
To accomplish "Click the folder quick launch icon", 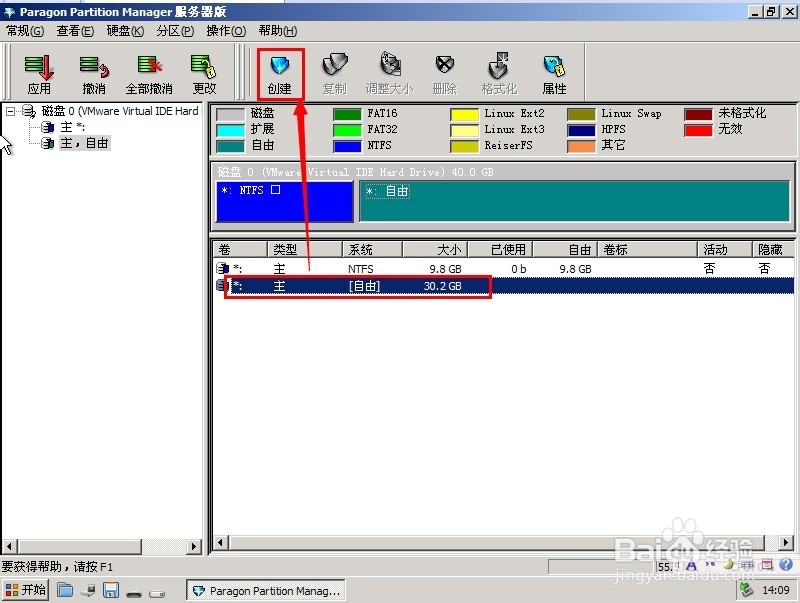I will pos(65,590).
